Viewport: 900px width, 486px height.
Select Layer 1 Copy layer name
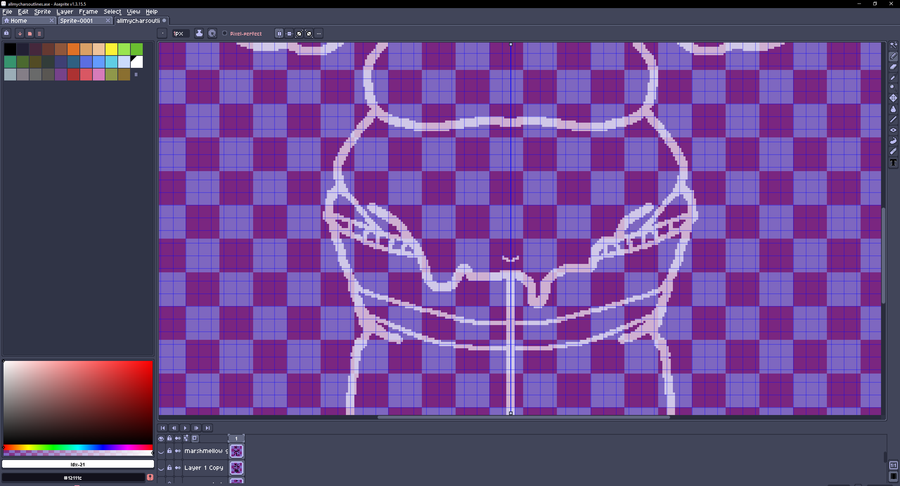click(205, 468)
